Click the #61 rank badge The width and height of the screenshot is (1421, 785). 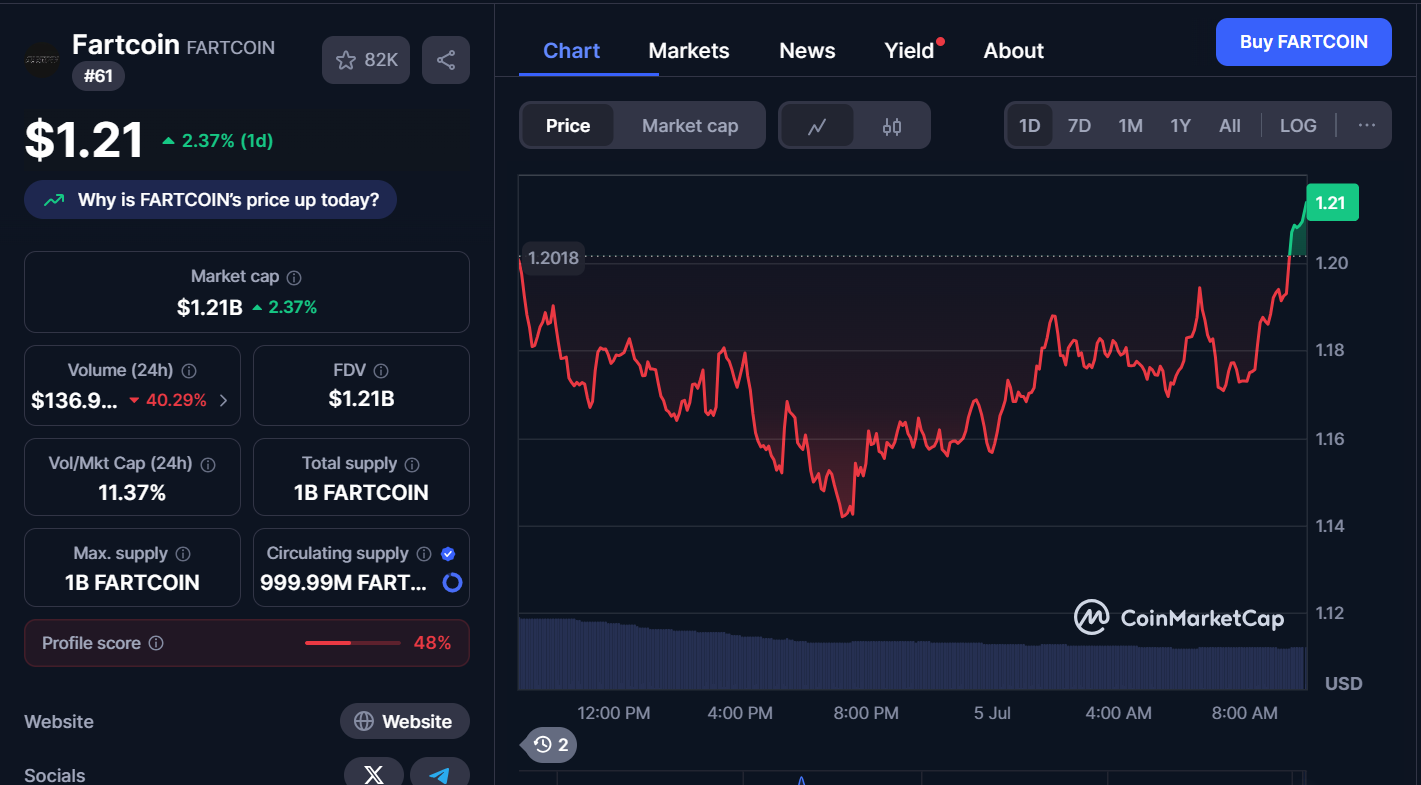(x=98, y=76)
